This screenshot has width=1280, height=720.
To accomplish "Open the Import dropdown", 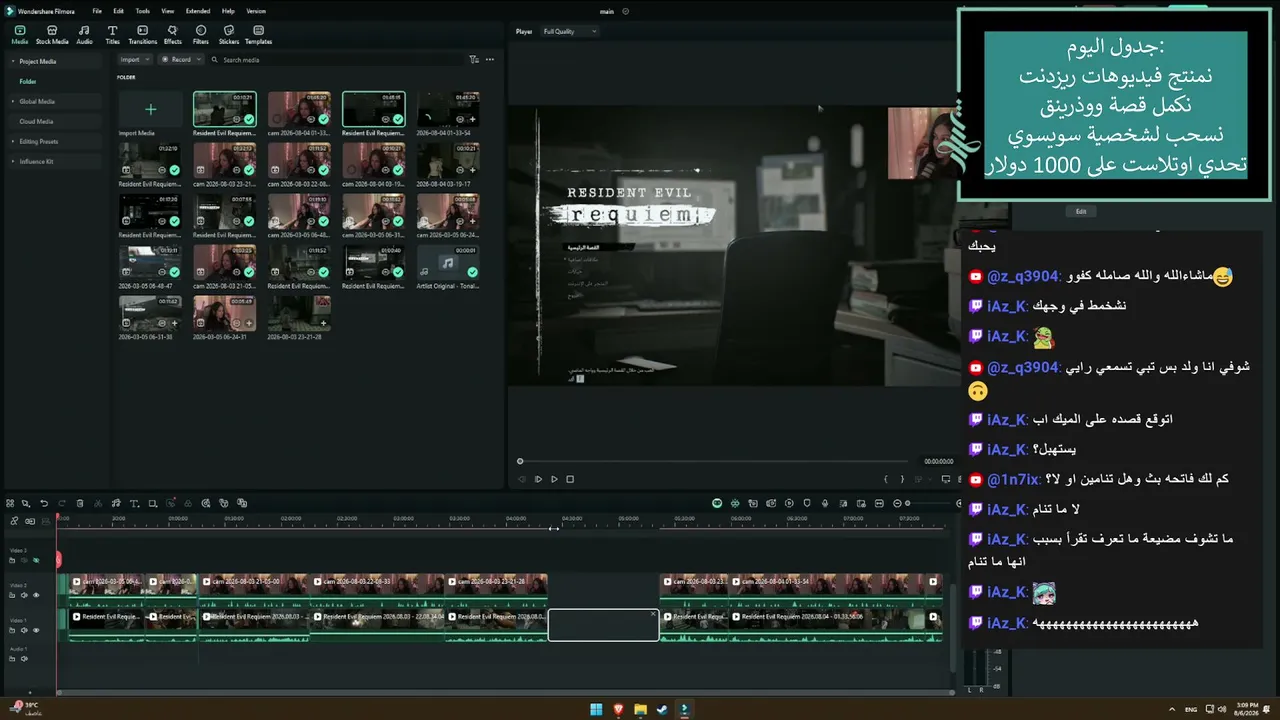I will (133, 60).
